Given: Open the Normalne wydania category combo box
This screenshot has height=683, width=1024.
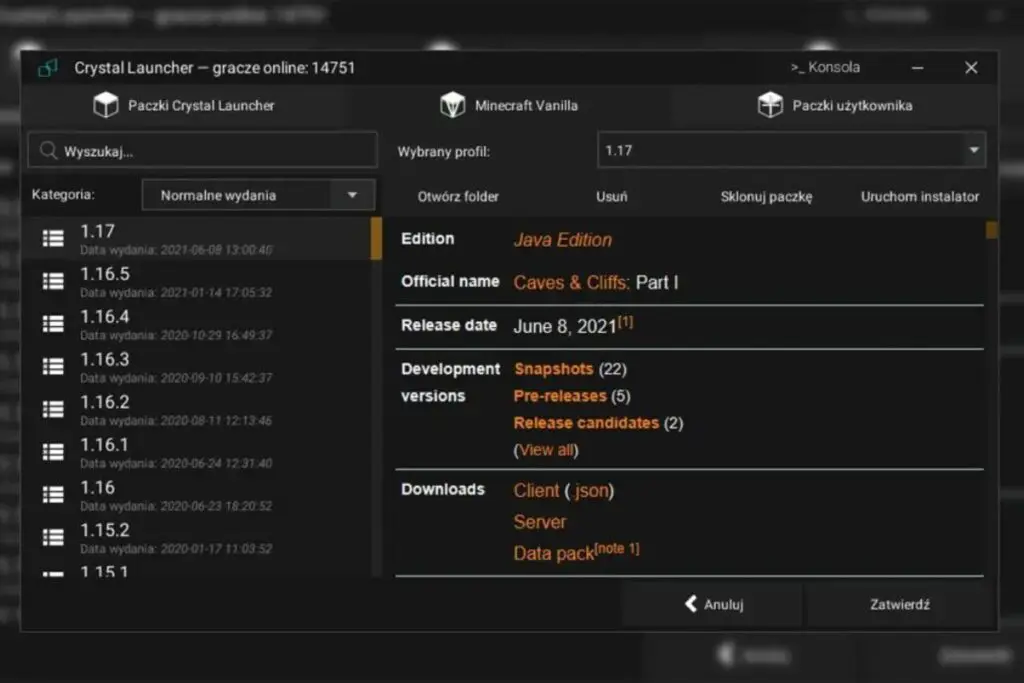Looking at the screenshot, I should tap(259, 195).
